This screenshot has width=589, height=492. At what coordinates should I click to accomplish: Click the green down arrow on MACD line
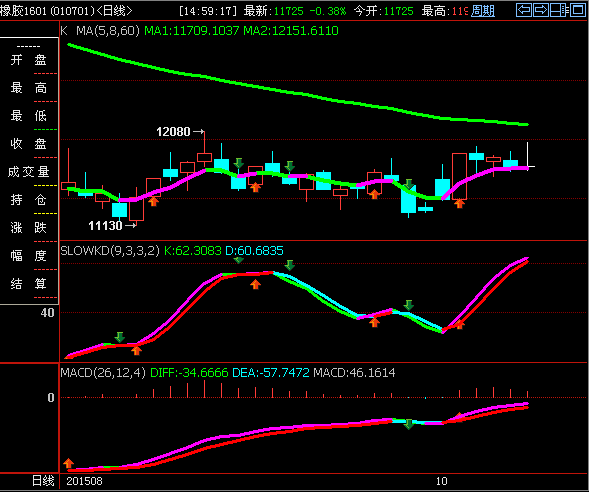pyautogui.click(x=409, y=424)
